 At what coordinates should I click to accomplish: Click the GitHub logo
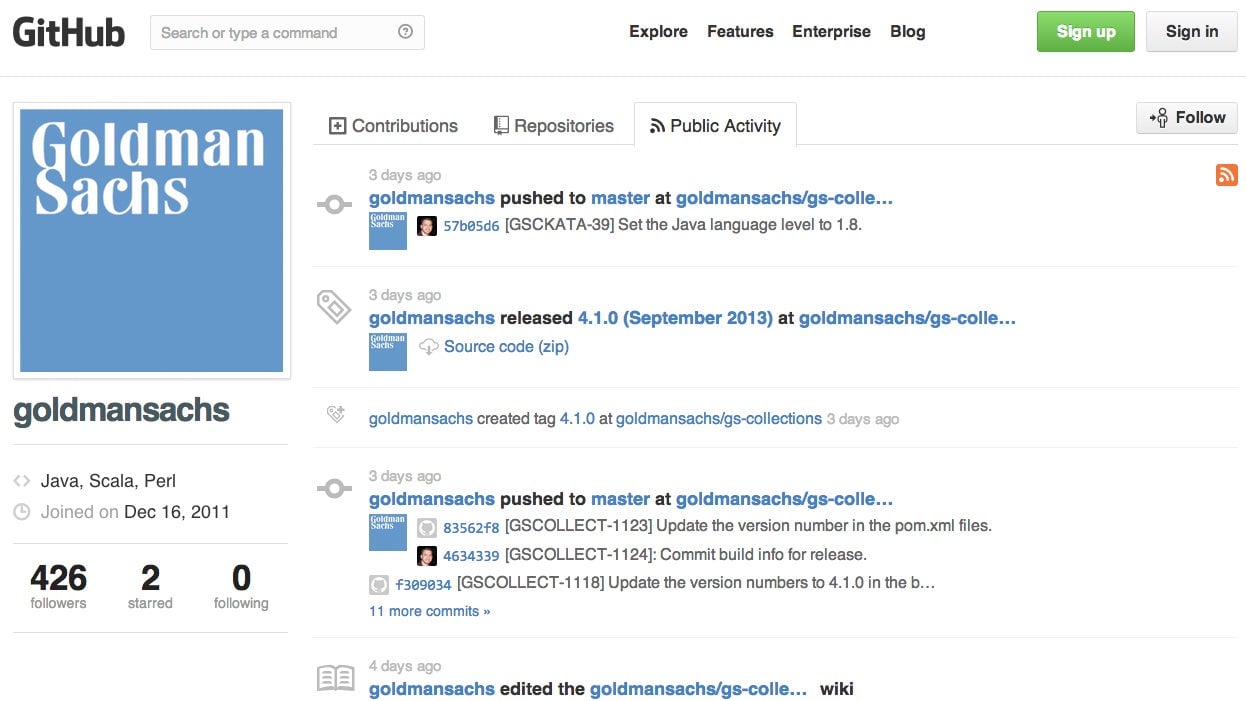tap(69, 32)
